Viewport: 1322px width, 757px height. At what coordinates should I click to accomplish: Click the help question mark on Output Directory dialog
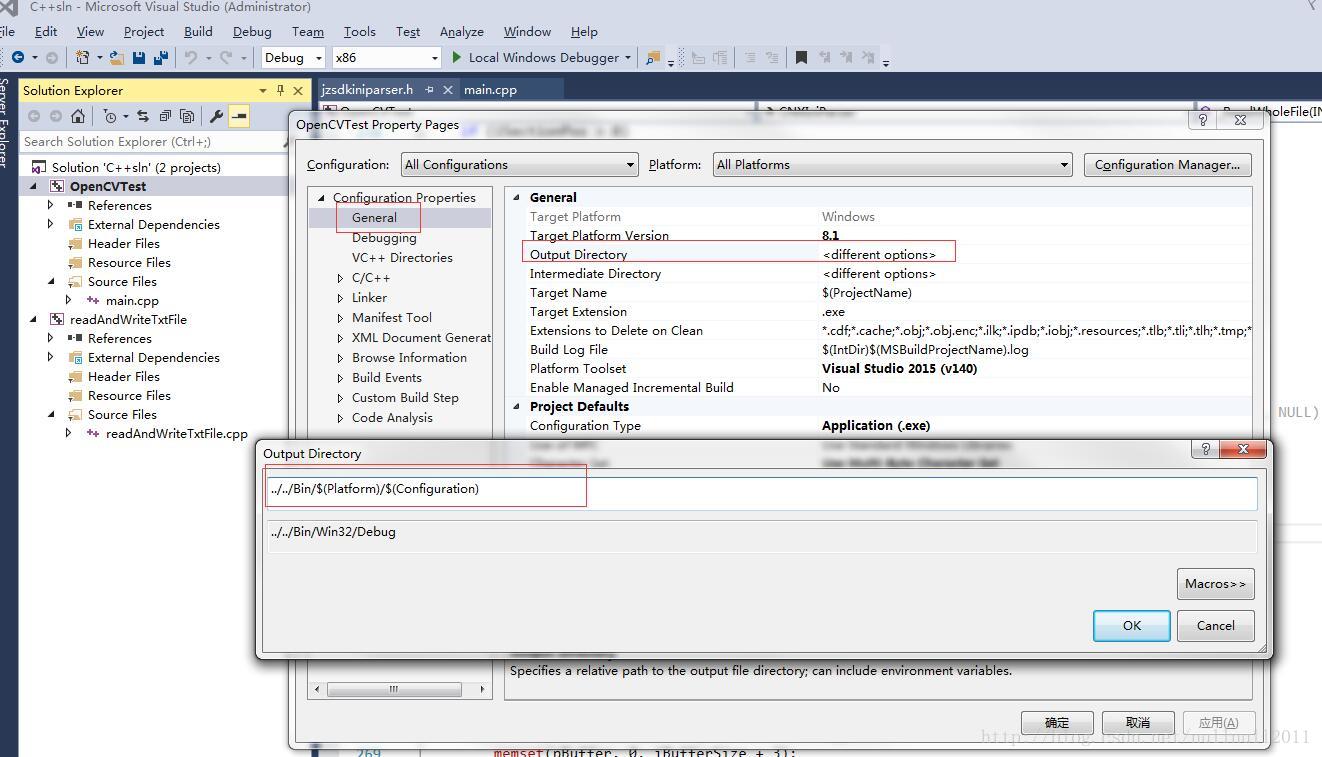[1205, 449]
